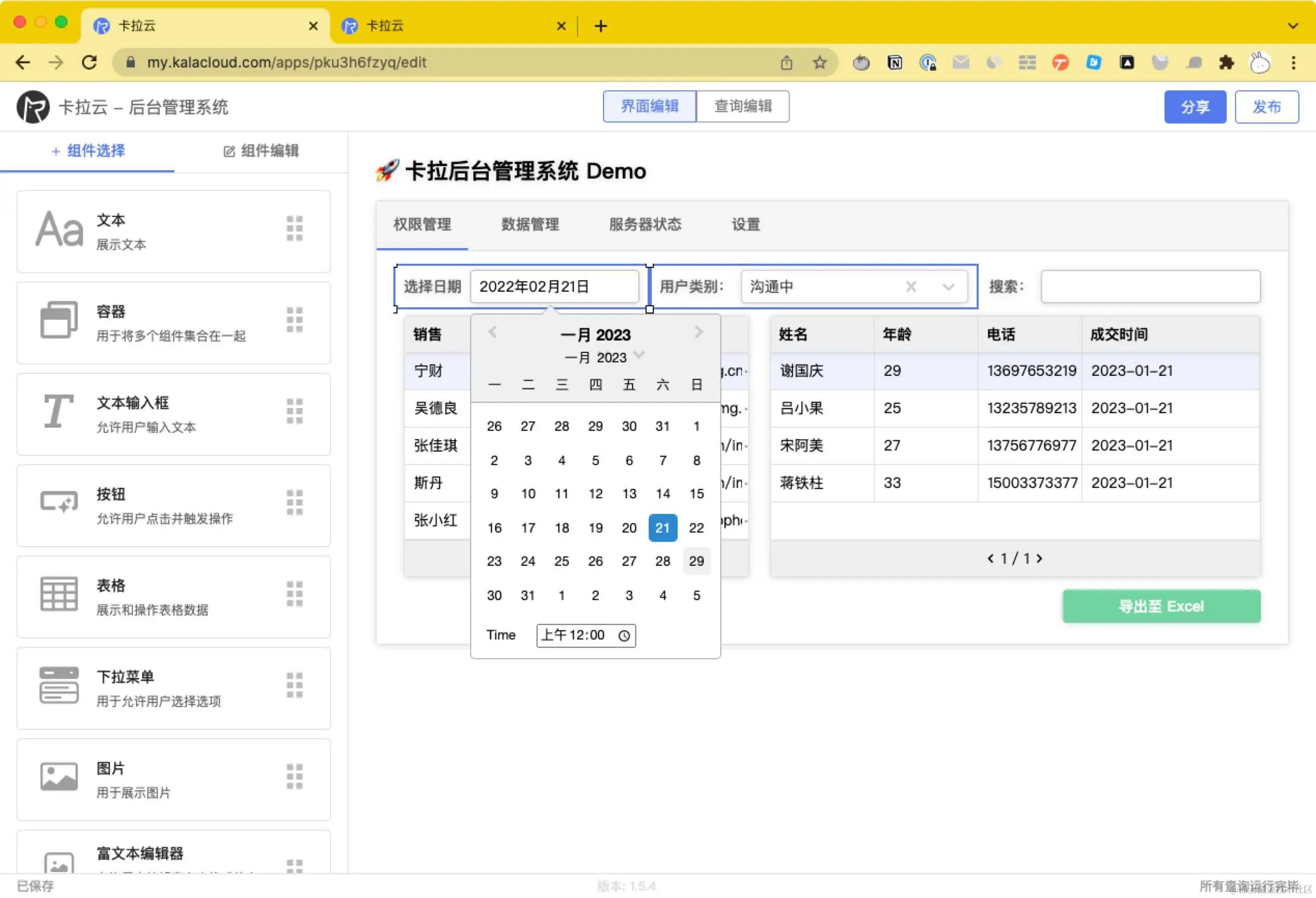
Task: Click the 富文本编辑器 component card
Action: pos(174,852)
